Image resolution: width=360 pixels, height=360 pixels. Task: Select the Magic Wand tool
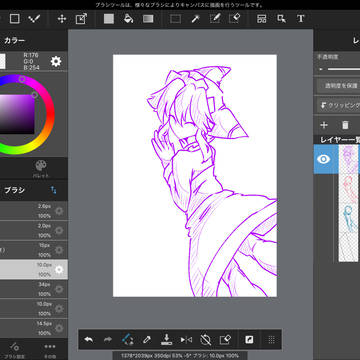[x=195, y=19]
